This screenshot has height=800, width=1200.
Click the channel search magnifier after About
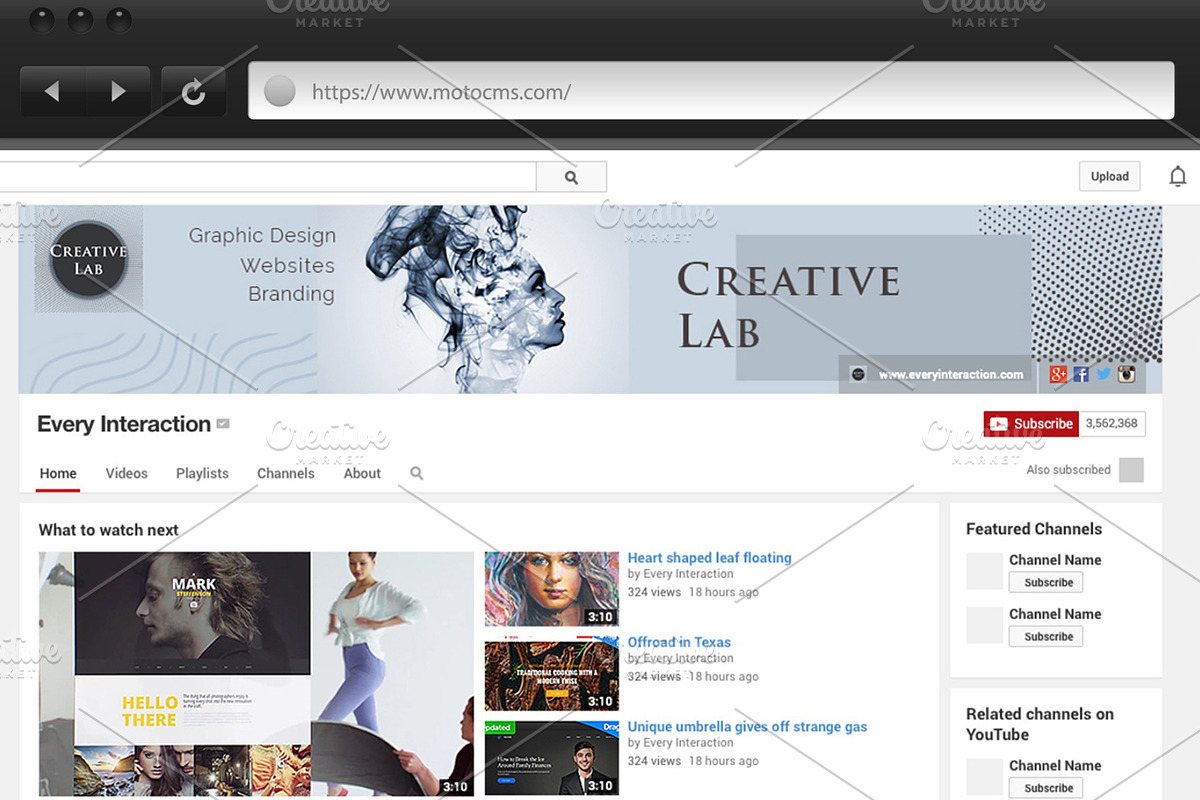(417, 473)
